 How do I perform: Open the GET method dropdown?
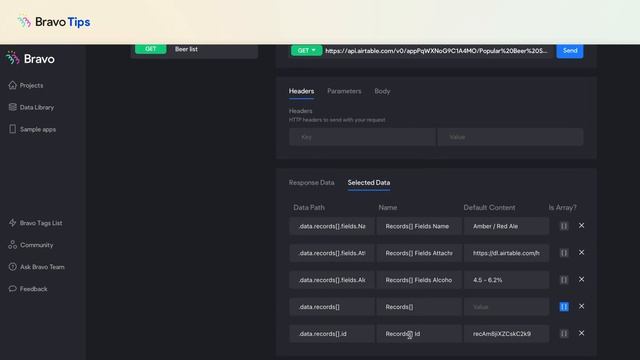(306, 50)
